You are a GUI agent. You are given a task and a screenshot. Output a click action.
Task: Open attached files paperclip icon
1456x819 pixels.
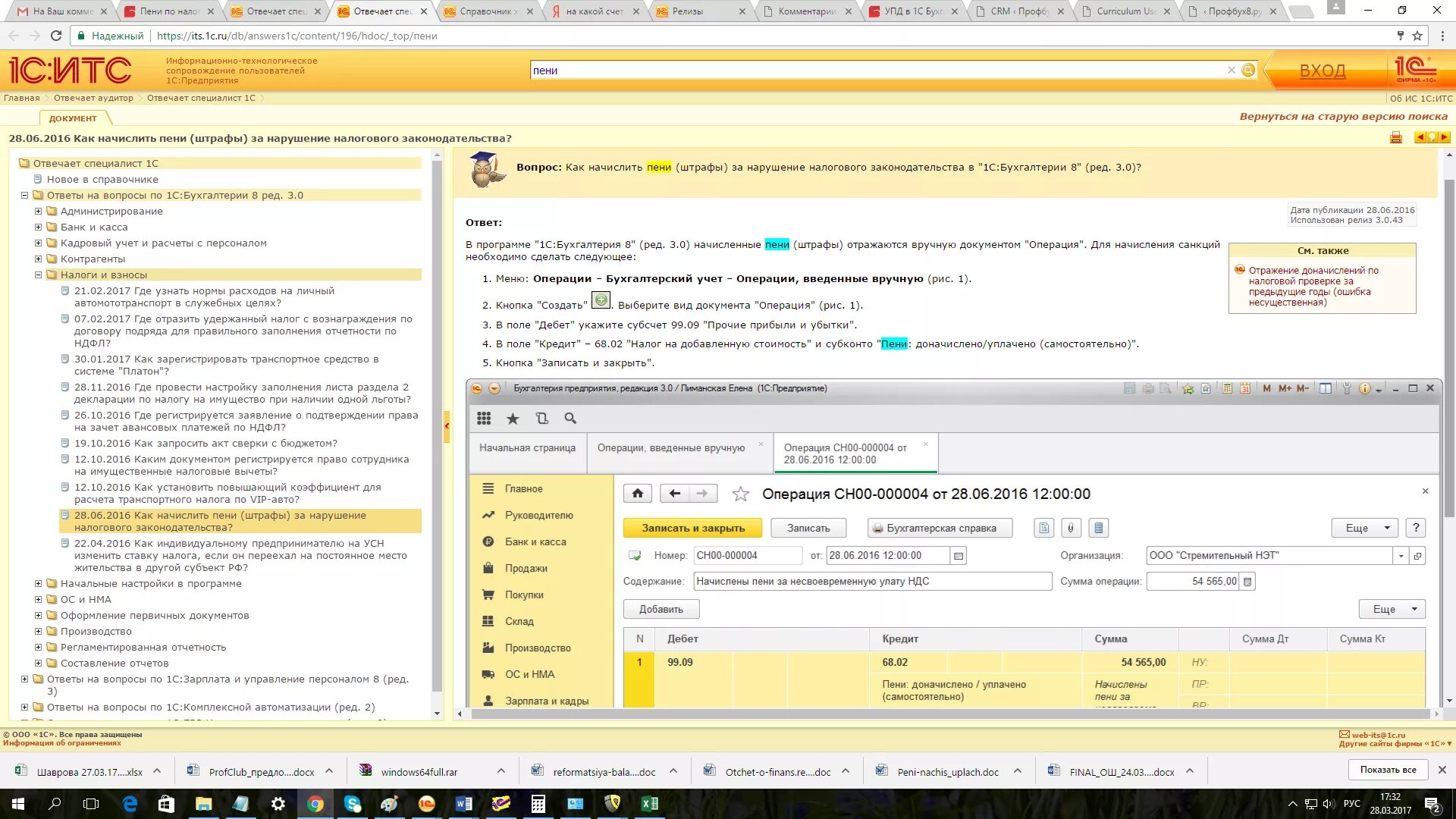(x=1071, y=528)
